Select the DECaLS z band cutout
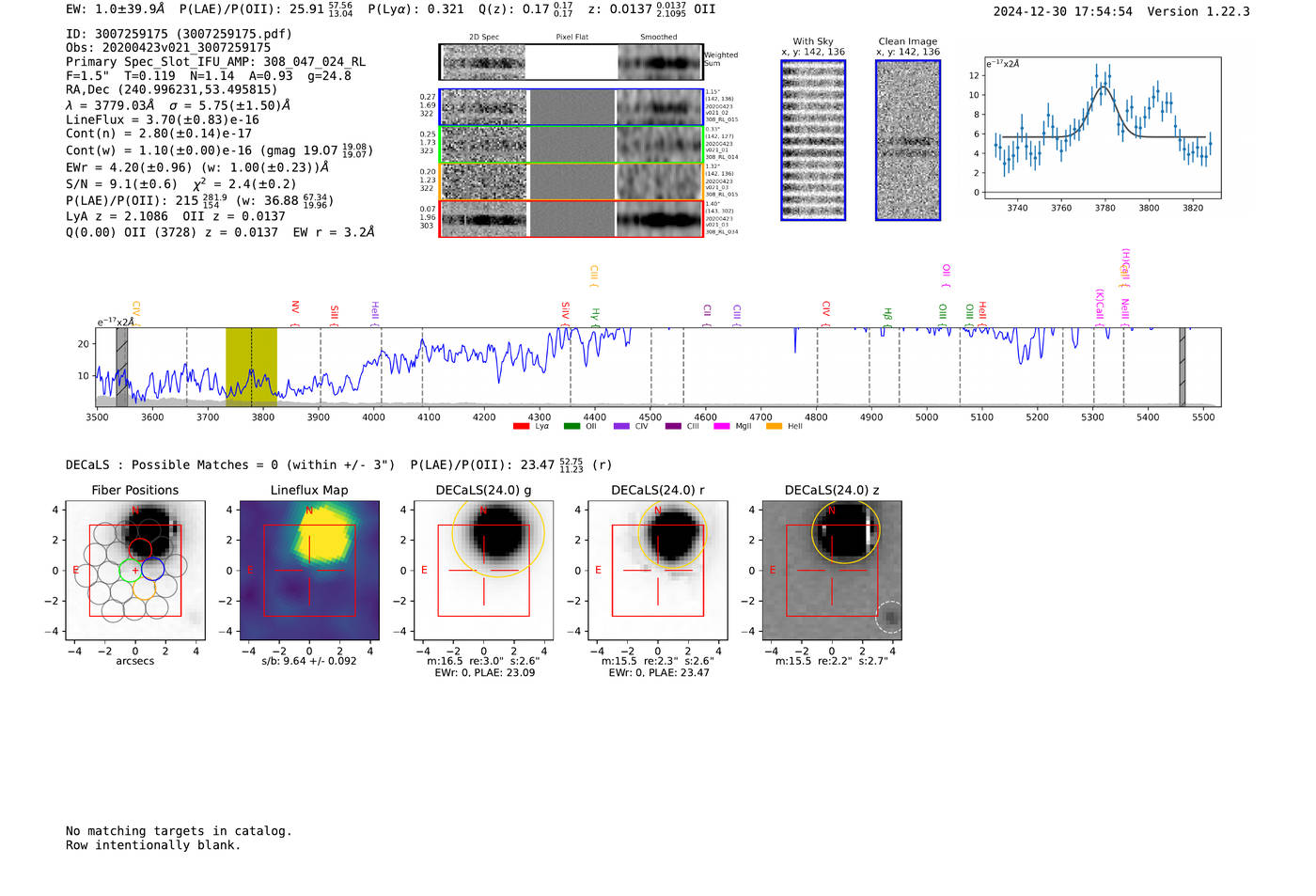This screenshot has height=896, width=1316. (832, 570)
